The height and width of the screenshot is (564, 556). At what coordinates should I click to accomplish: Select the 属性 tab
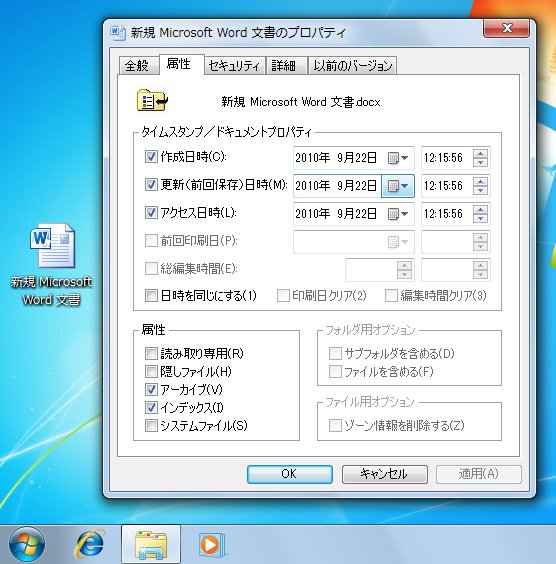click(x=181, y=64)
